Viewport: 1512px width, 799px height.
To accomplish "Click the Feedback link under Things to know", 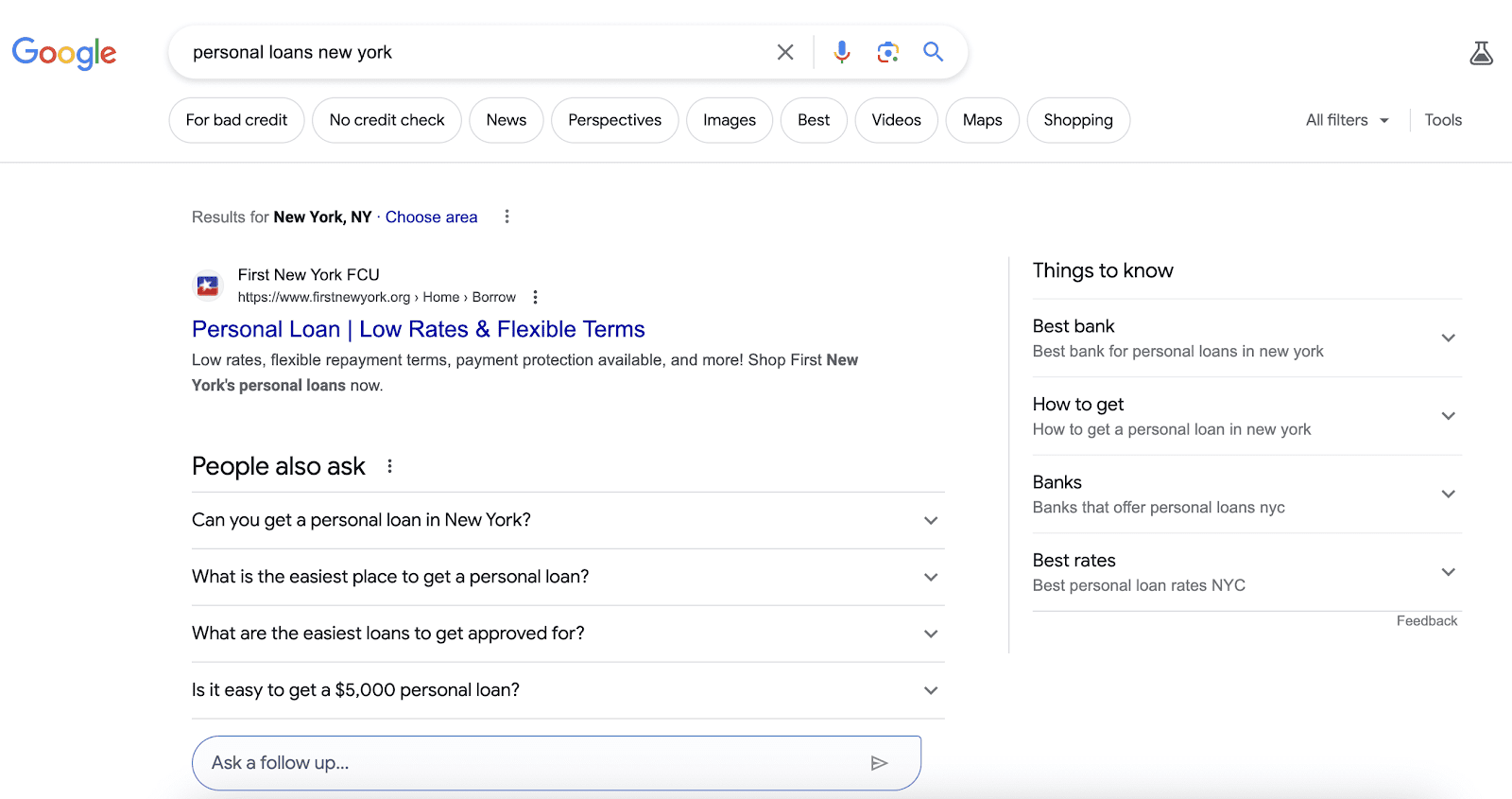I will point(1427,621).
